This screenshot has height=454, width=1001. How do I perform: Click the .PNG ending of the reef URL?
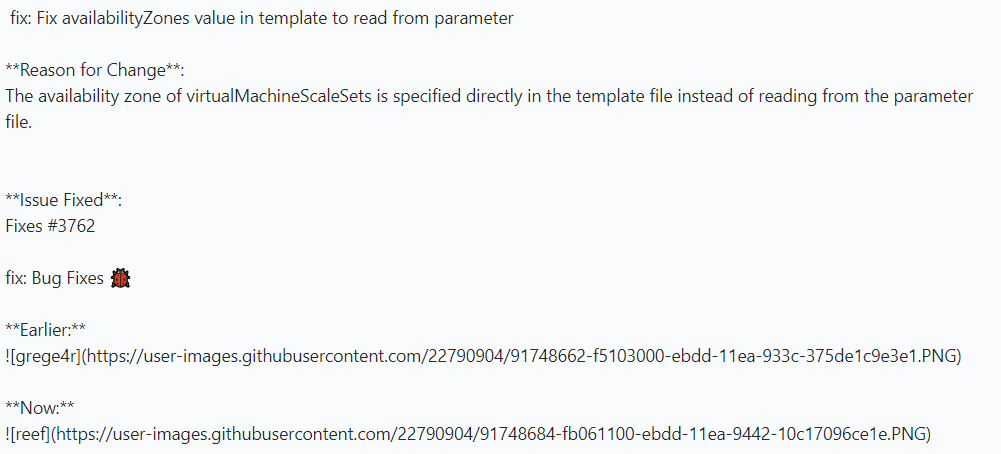coord(907,434)
